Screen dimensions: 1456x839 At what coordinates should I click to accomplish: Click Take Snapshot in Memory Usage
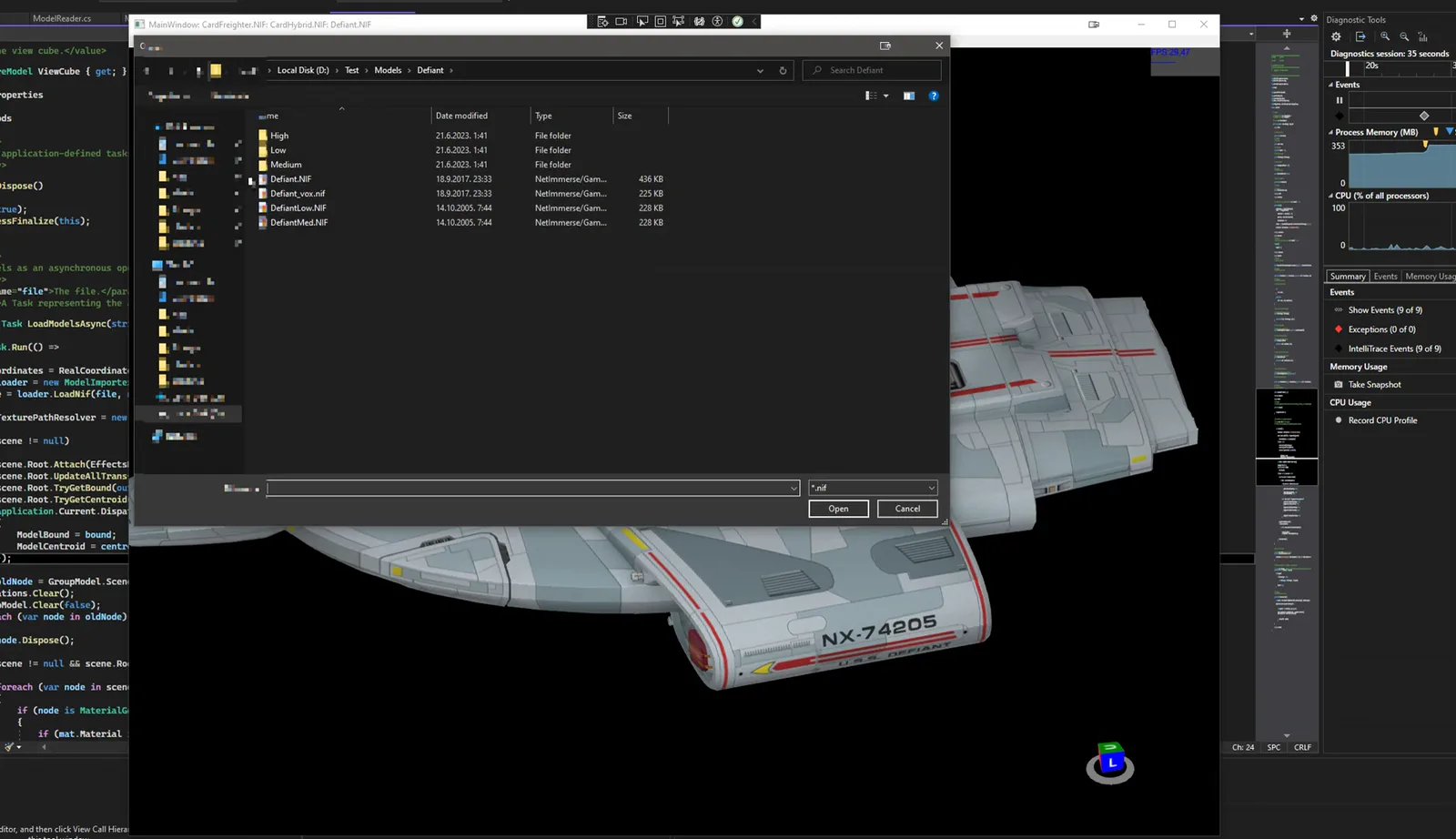click(1374, 385)
